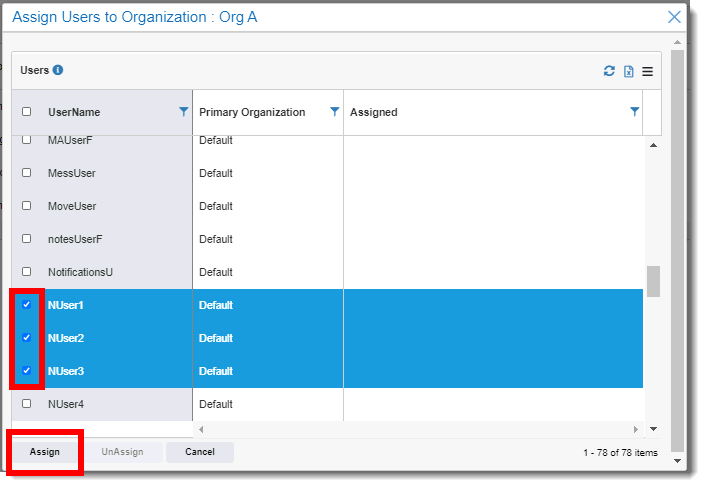This screenshot has height=487, width=705.
Task: Click the Cancel button
Action: click(200, 452)
